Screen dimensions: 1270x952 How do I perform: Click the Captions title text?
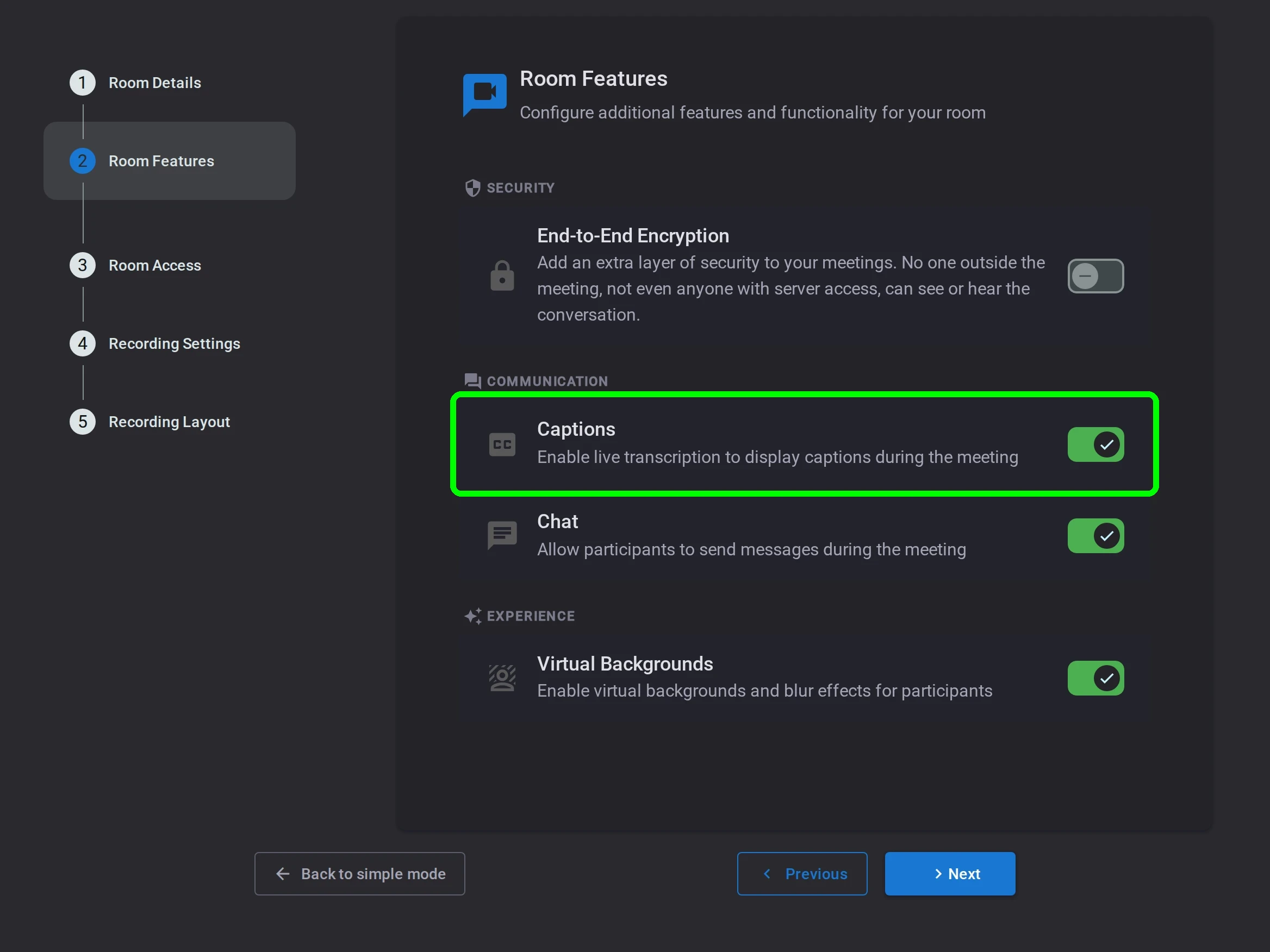coord(576,429)
